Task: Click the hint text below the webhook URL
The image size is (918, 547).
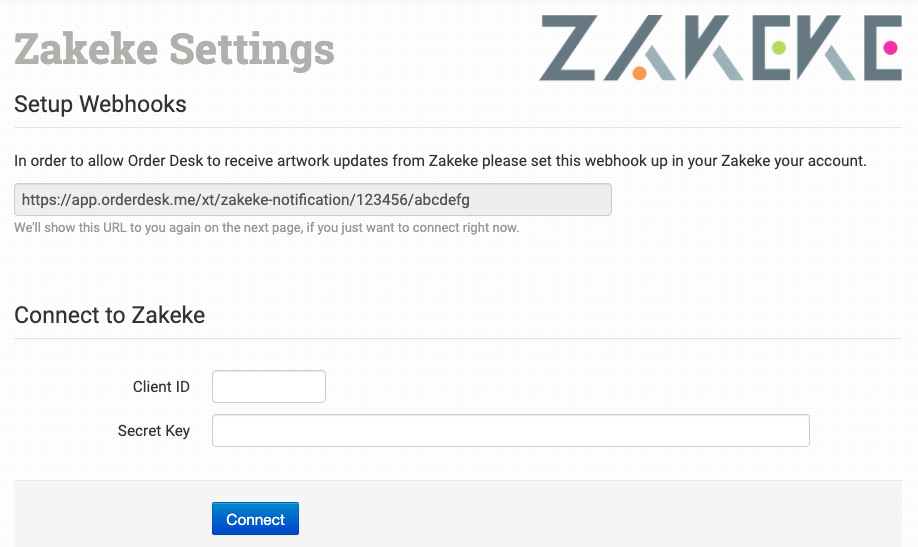Action: (x=266, y=228)
